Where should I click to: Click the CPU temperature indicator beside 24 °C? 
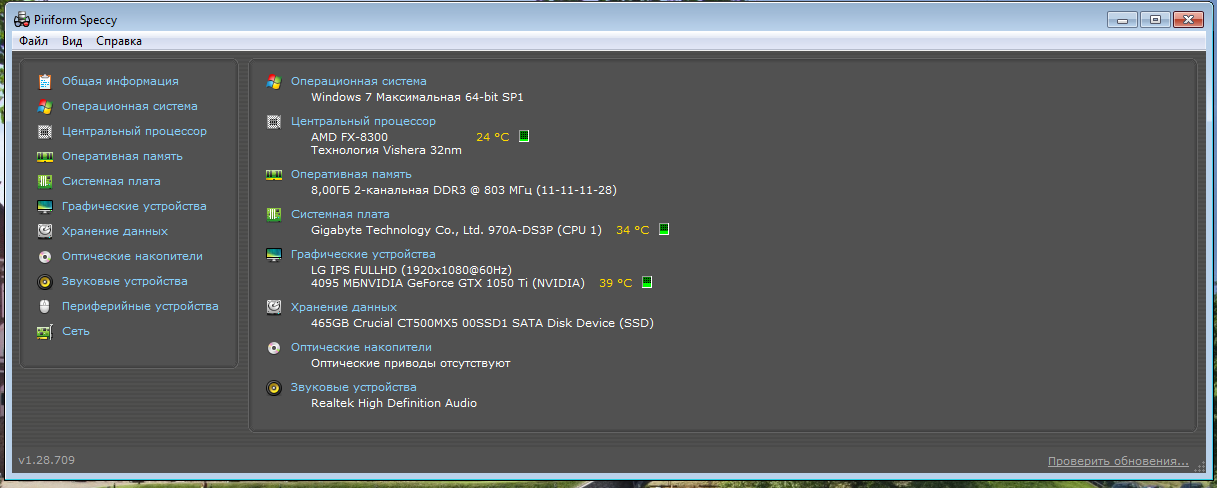pos(524,136)
